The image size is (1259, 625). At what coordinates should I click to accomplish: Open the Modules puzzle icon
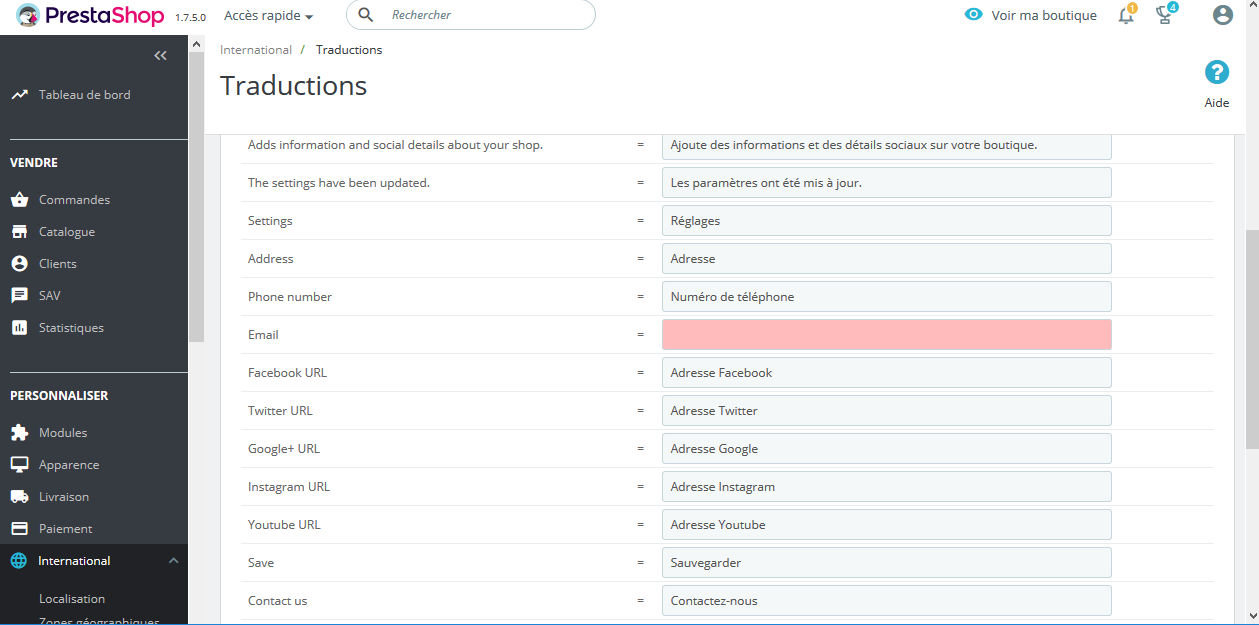19,433
